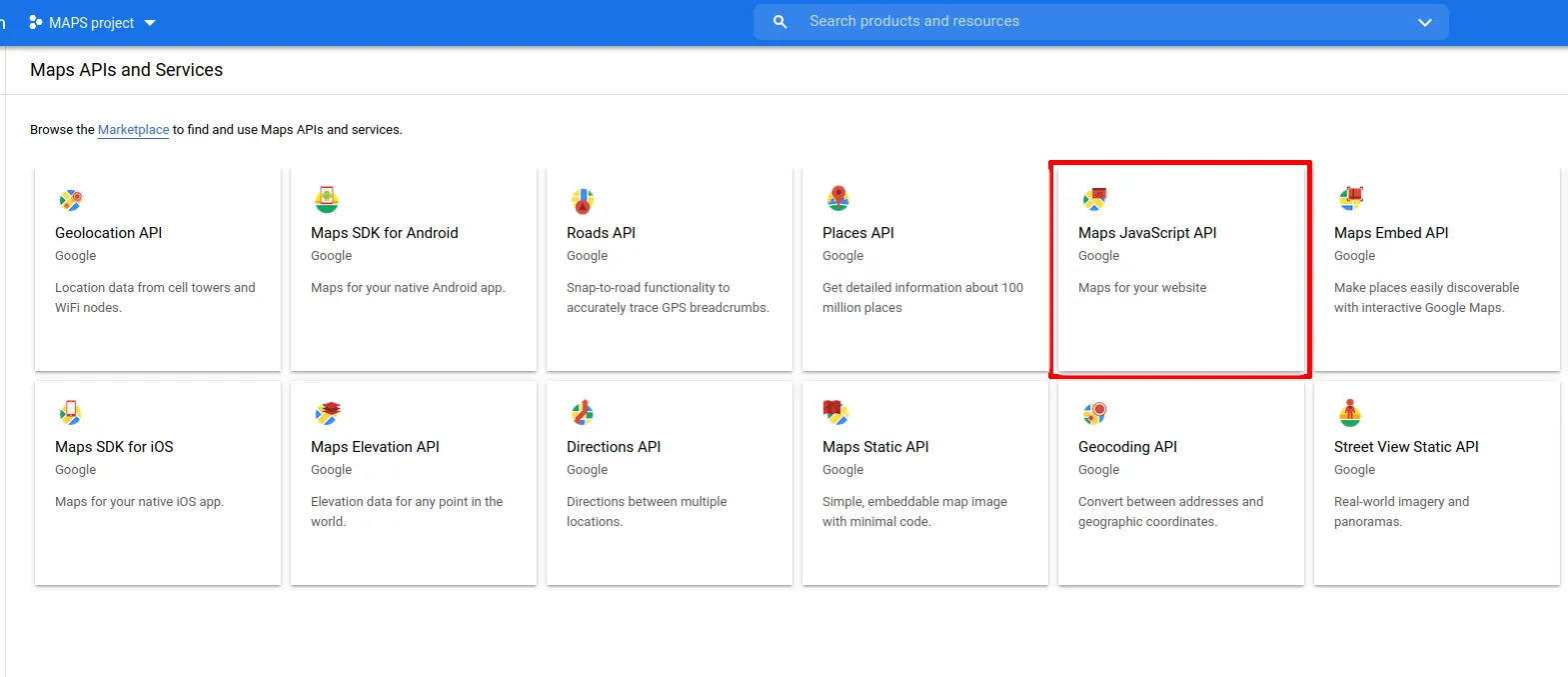Click the Roads API card icon

pos(583,201)
